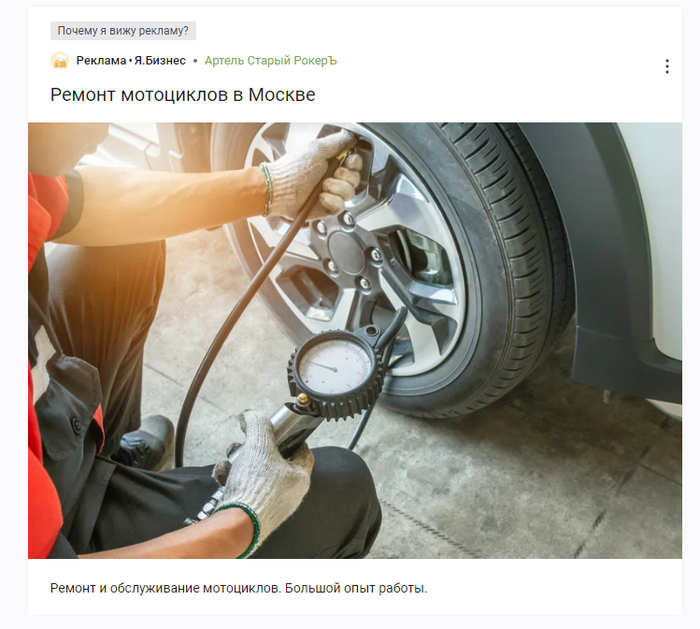Click the mechanic's black boot in the photo
Viewport: 700px width, 629px height.
click(x=145, y=442)
